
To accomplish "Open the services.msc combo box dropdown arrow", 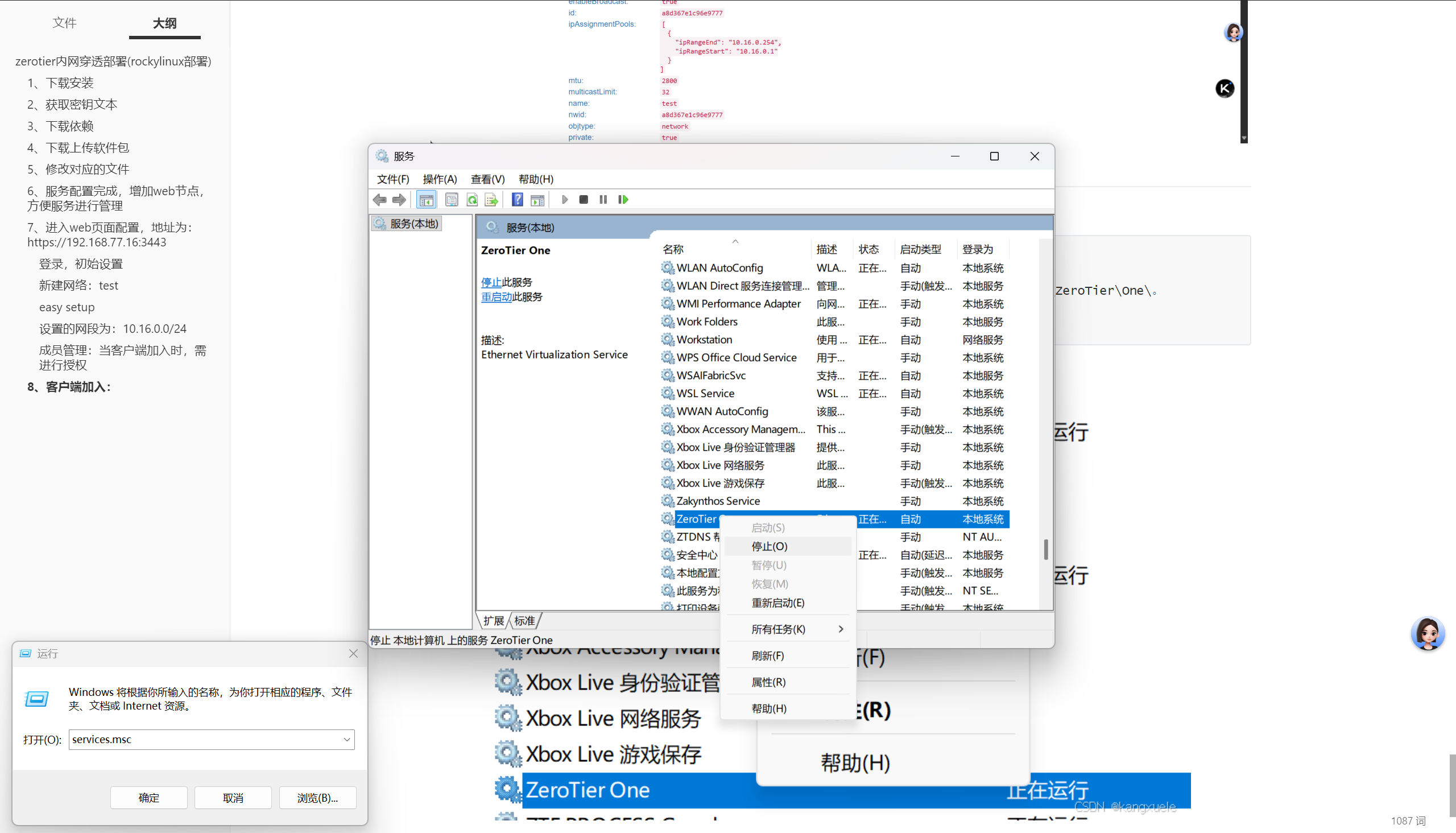I will click(x=346, y=739).
